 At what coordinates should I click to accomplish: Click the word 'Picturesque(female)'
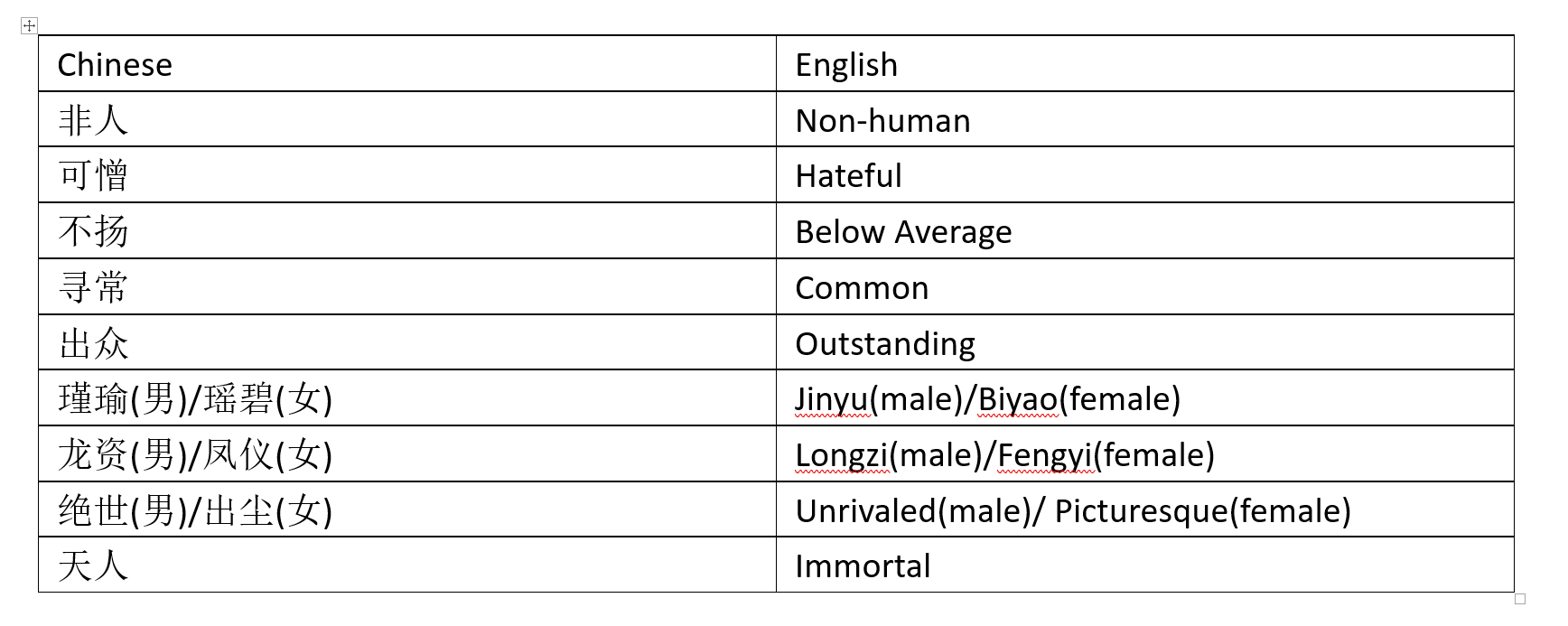(1202, 511)
